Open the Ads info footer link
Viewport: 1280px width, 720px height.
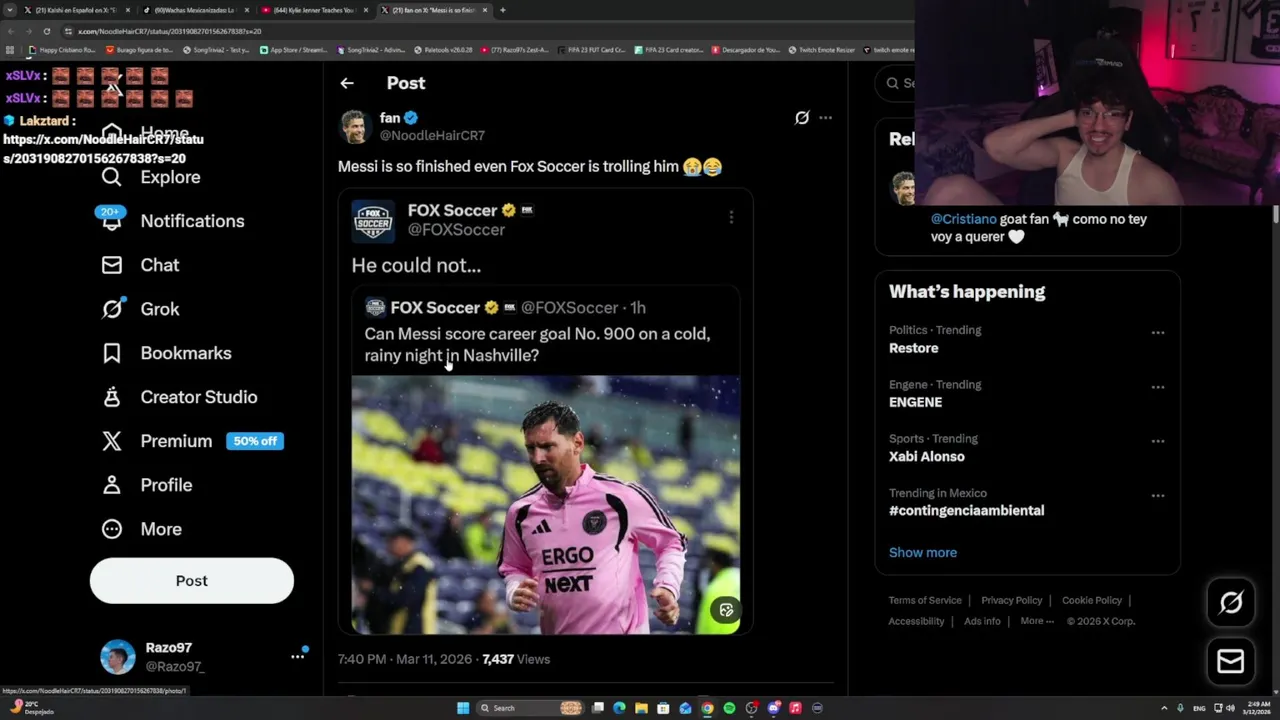click(982, 621)
